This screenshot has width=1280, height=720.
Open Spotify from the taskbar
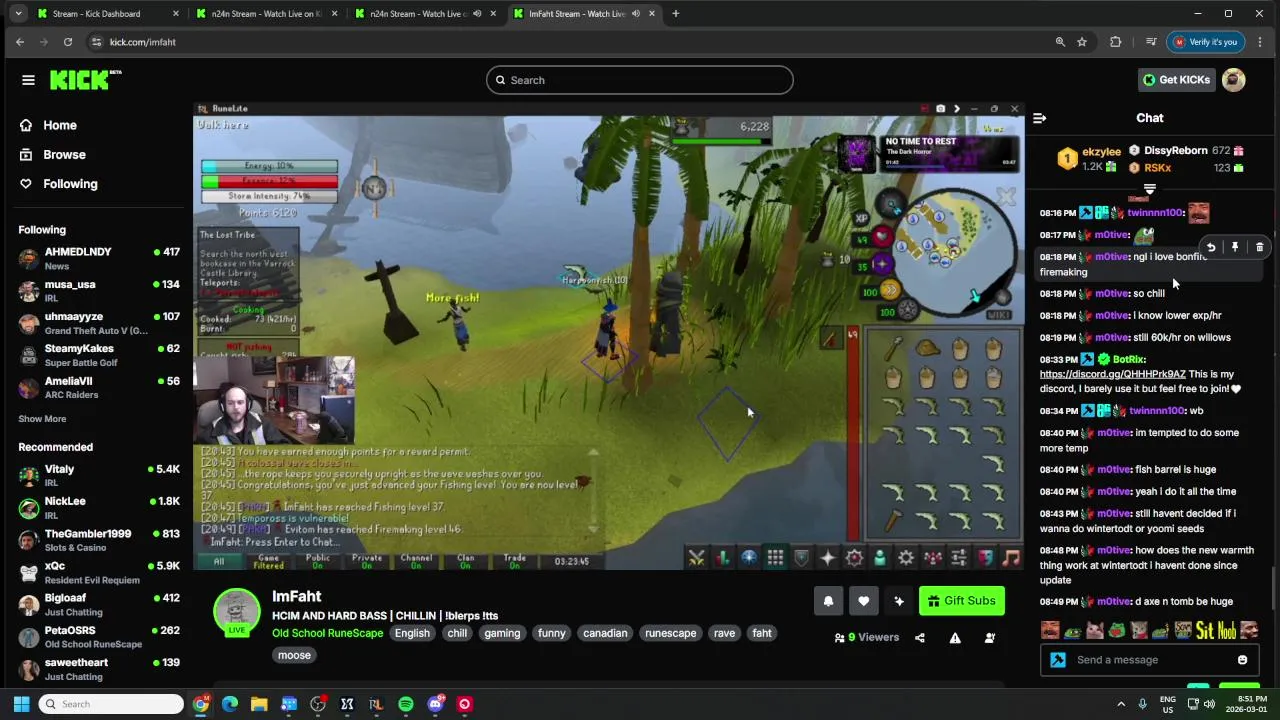pos(405,704)
